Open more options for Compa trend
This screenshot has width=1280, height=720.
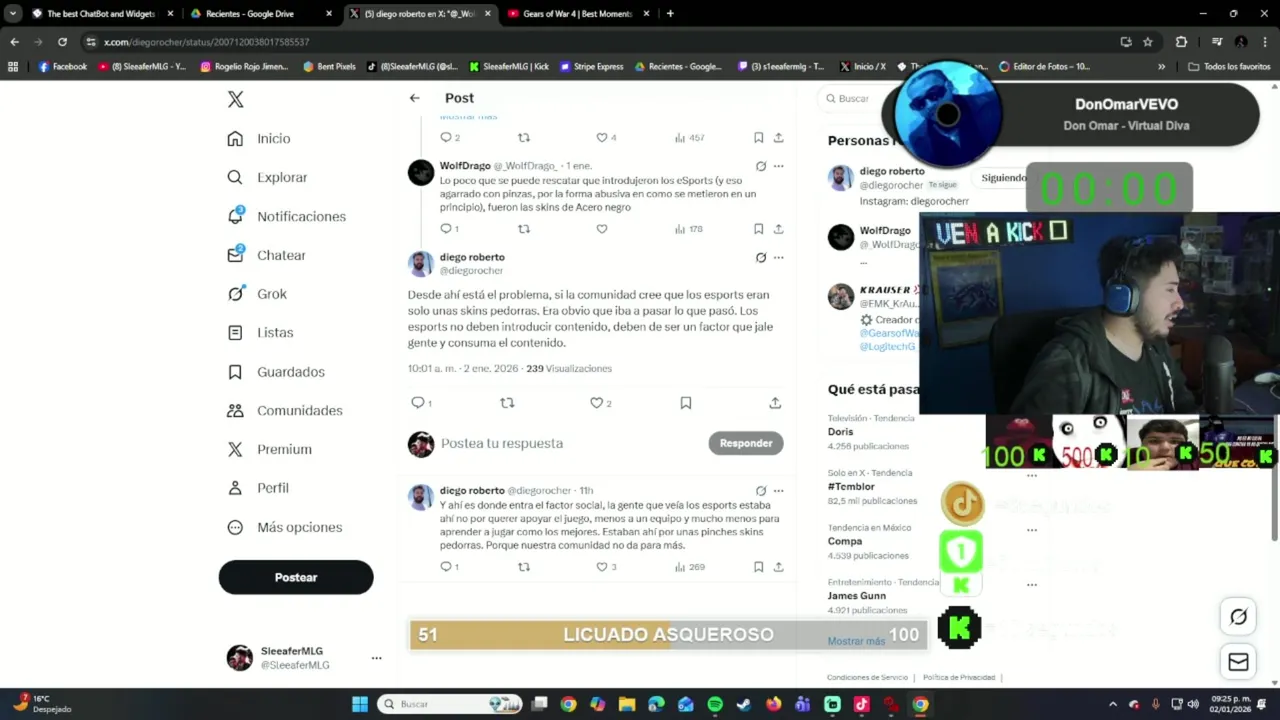coord(1032,530)
